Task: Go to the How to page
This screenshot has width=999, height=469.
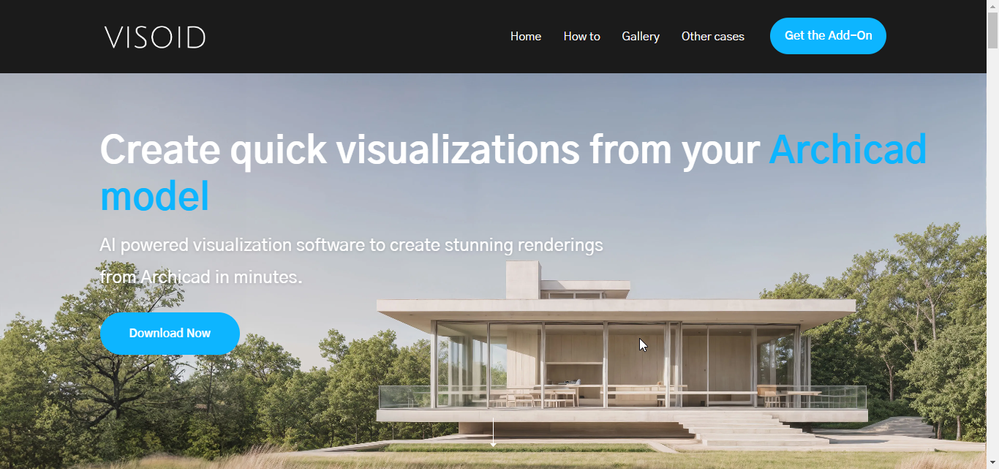Action: 582,36
